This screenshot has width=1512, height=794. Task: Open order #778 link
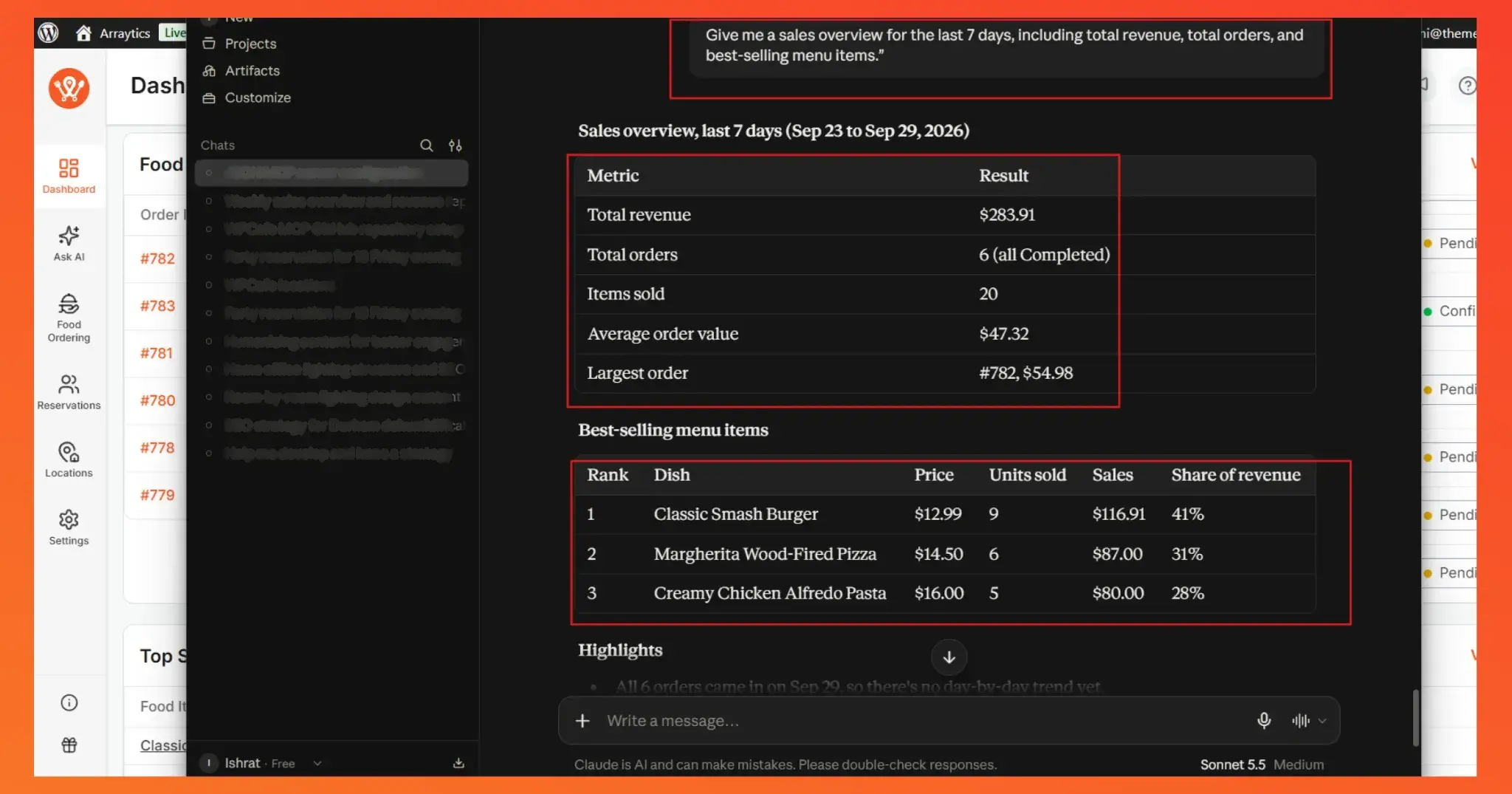157,448
